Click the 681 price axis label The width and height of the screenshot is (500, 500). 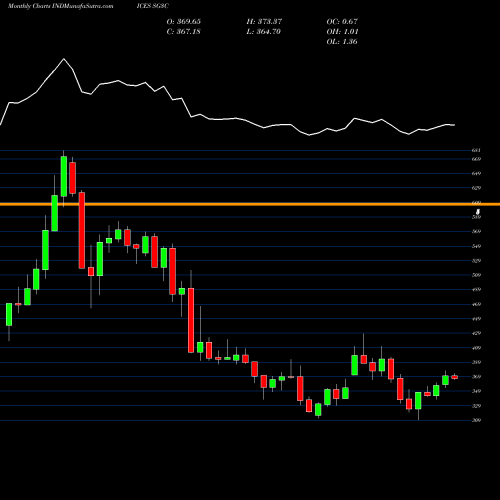(476, 151)
